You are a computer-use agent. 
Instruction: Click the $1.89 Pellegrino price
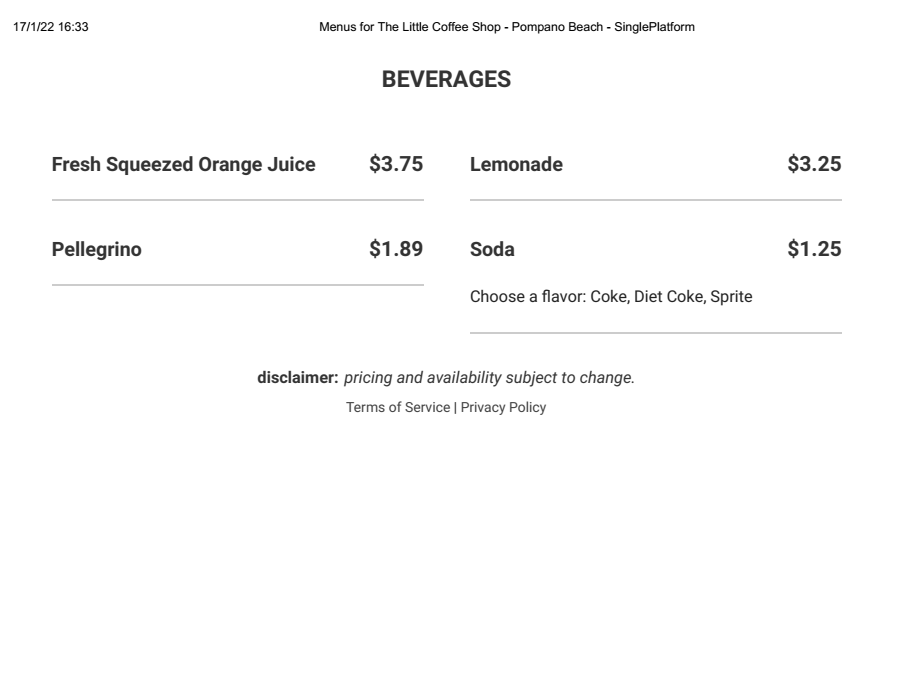point(396,250)
